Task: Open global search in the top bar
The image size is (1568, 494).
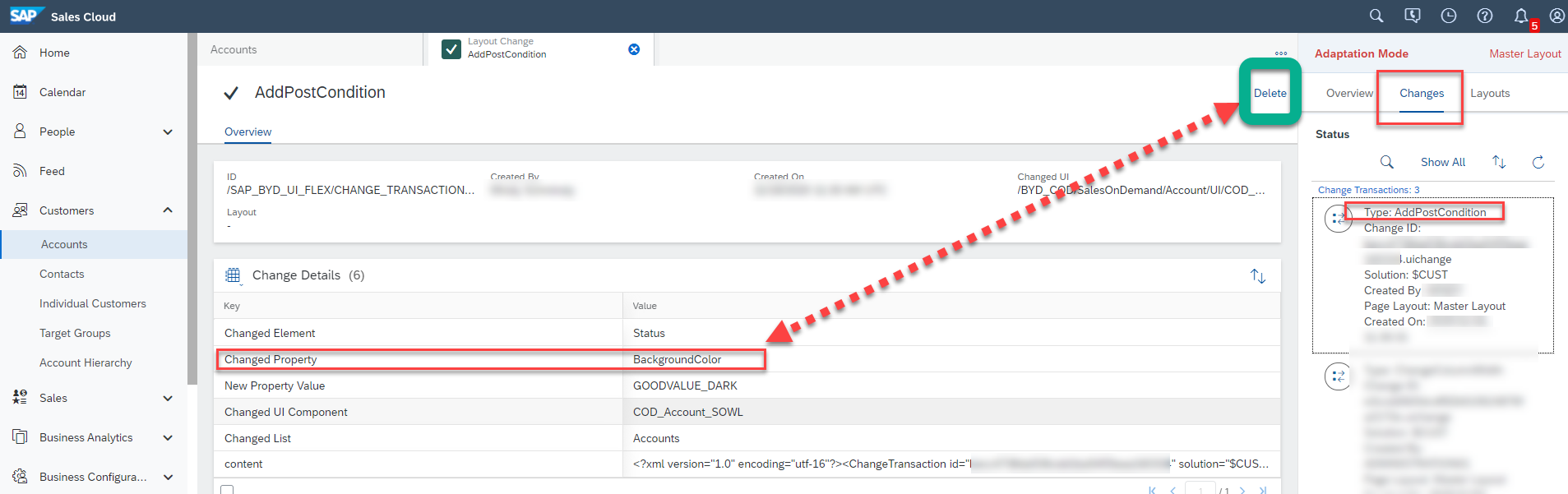Action: click(1376, 16)
